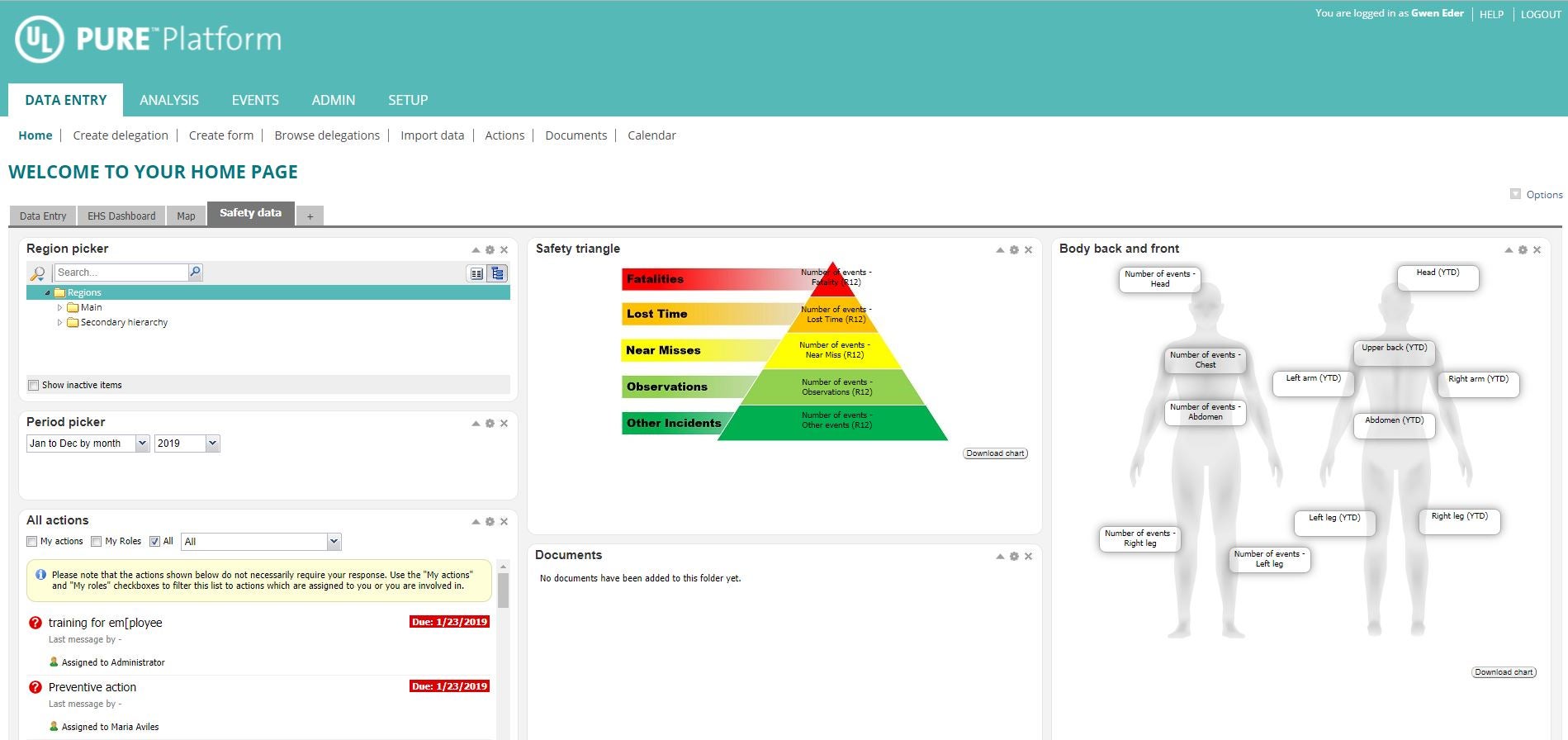Collapse Body back and front widget
The height and width of the screenshot is (740, 1568).
[x=1509, y=250]
